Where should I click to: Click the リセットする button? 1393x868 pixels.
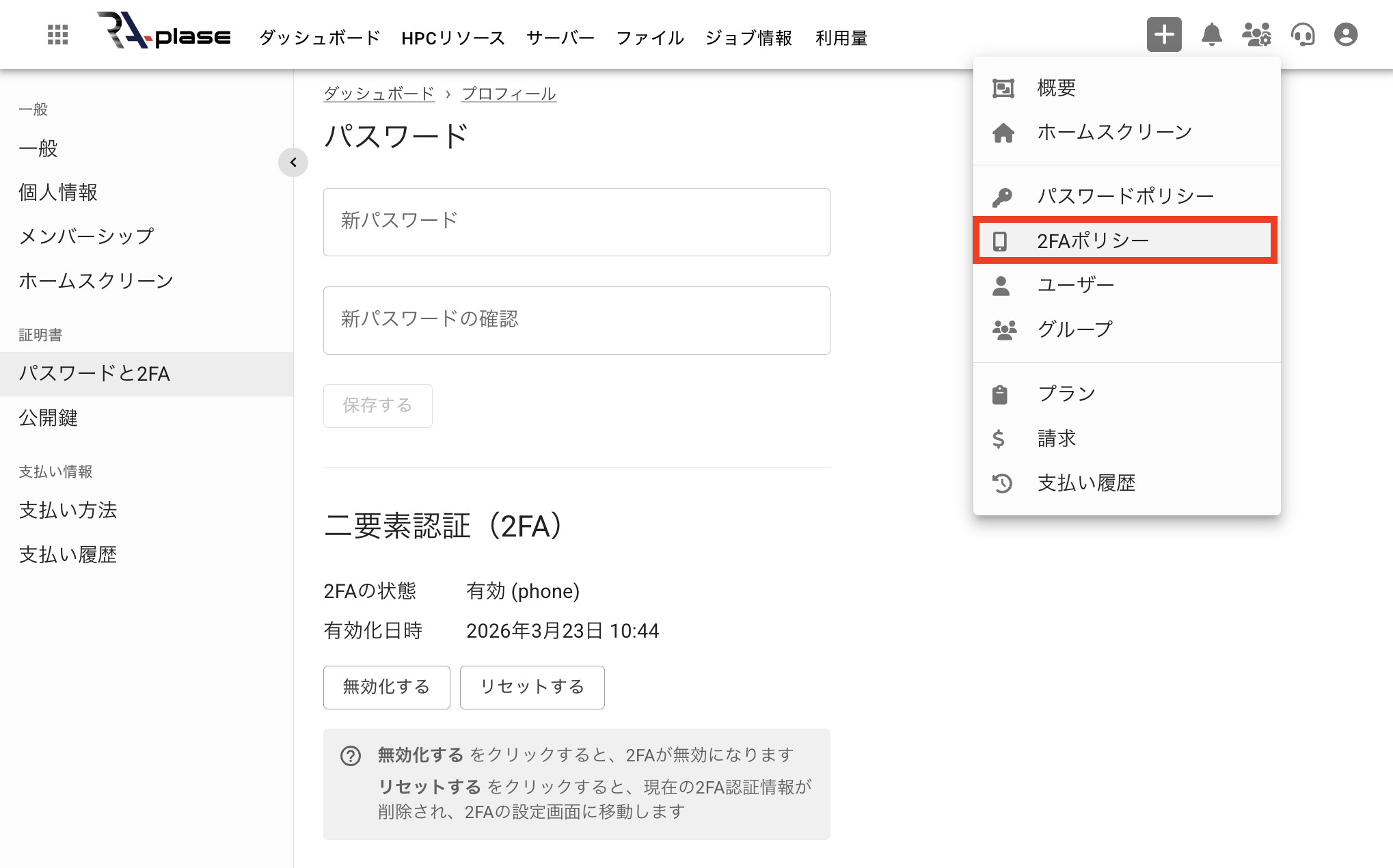532,688
